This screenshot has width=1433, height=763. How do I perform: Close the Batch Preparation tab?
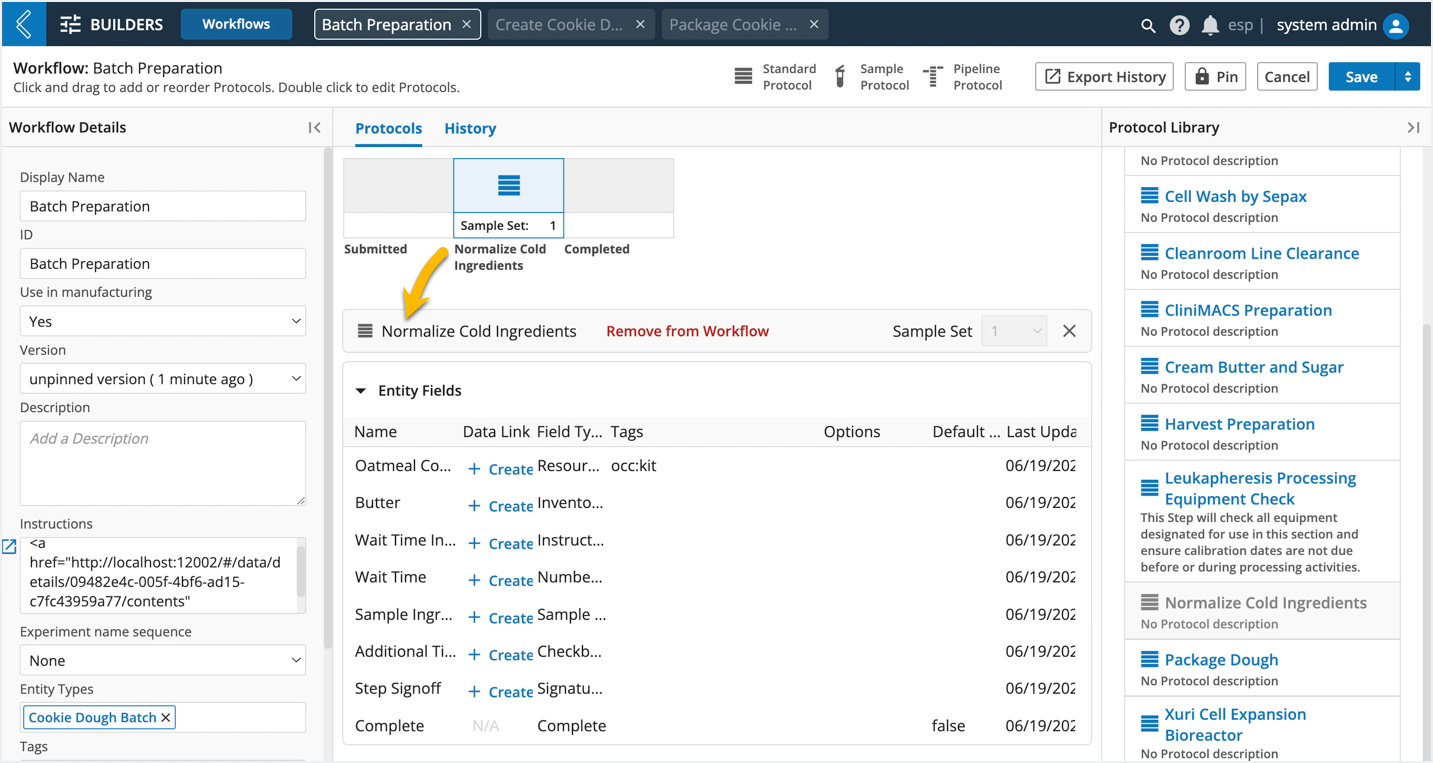pyautogui.click(x=467, y=24)
